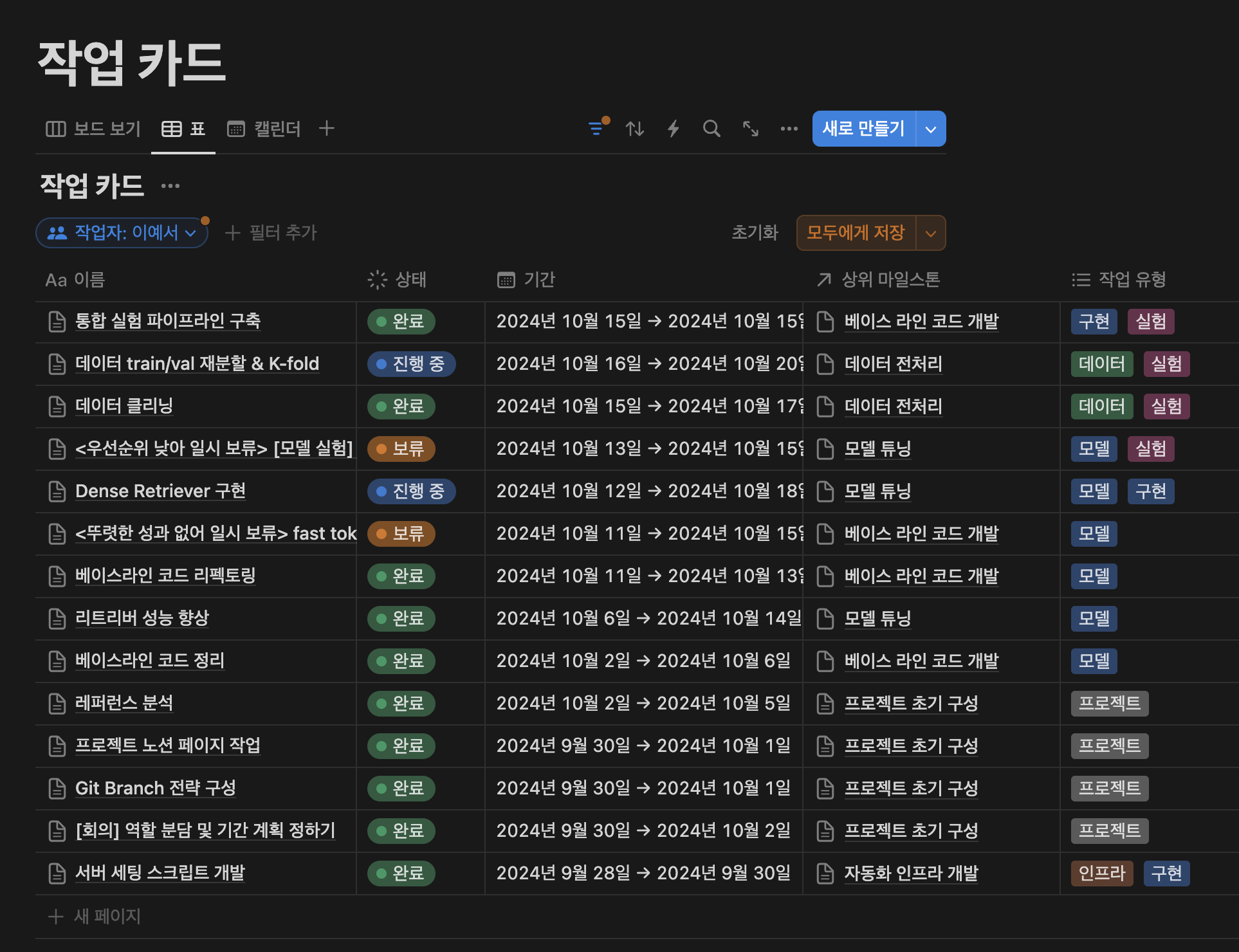The width and height of the screenshot is (1239, 952).
Task: Click the large 작업 카드 page title
Action: tap(132, 62)
